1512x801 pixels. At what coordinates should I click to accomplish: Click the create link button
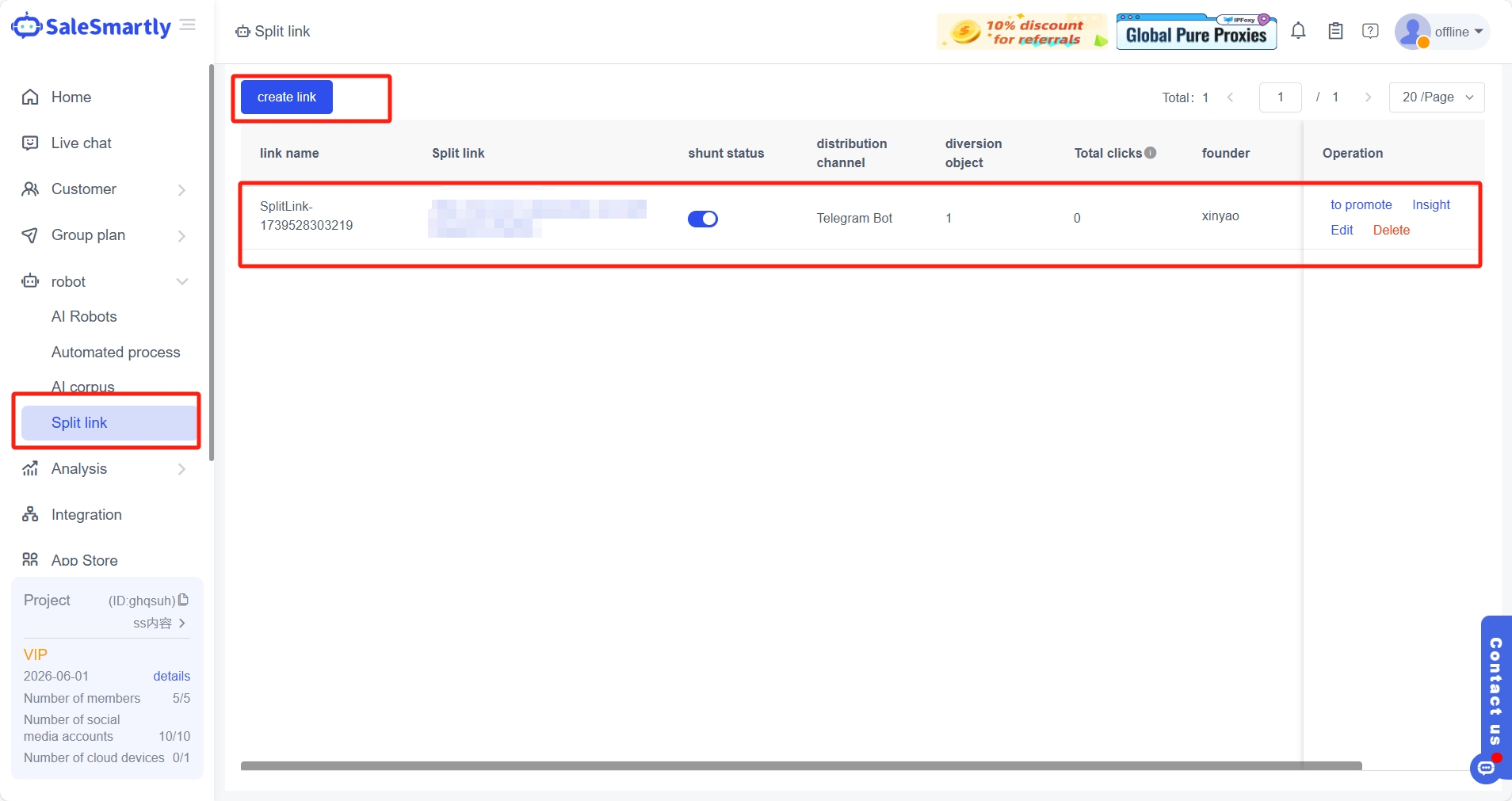tap(287, 97)
